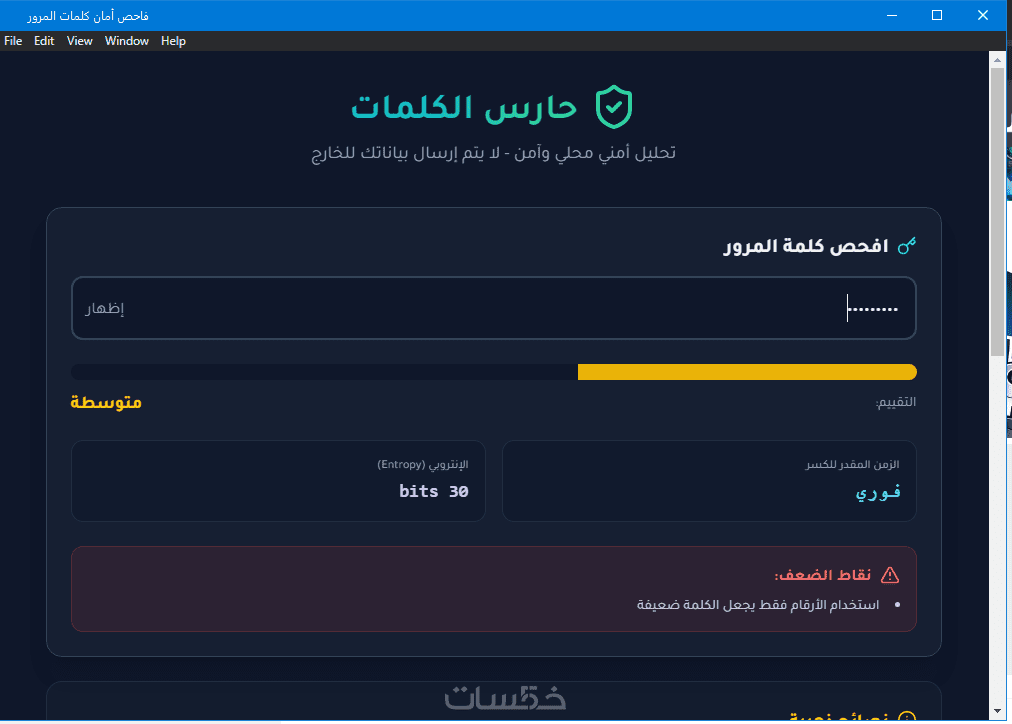Open the Edit menu
This screenshot has width=1012, height=724.
pyautogui.click(x=44, y=41)
